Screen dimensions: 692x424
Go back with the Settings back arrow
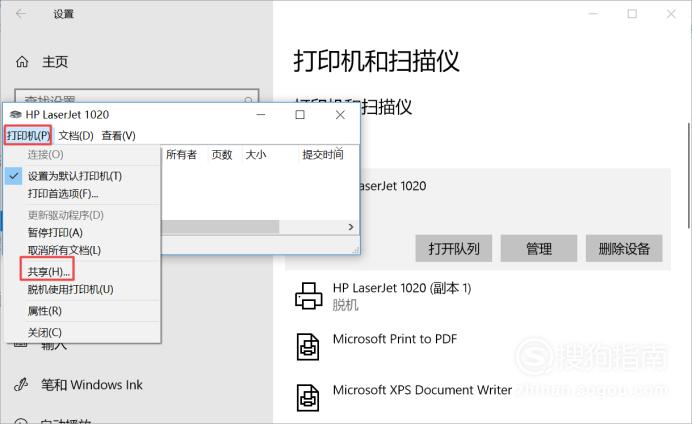[21, 14]
